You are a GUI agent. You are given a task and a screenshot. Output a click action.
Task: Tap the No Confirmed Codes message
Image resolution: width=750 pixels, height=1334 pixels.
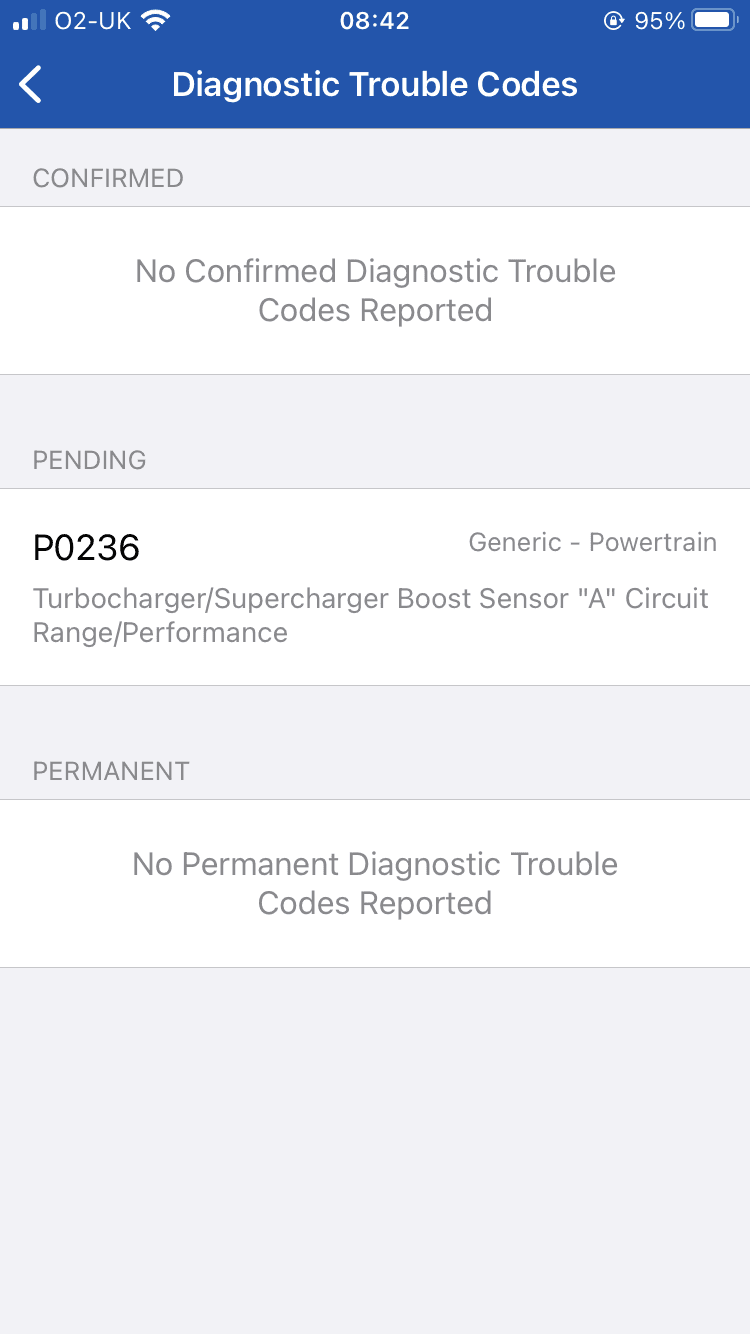point(375,290)
